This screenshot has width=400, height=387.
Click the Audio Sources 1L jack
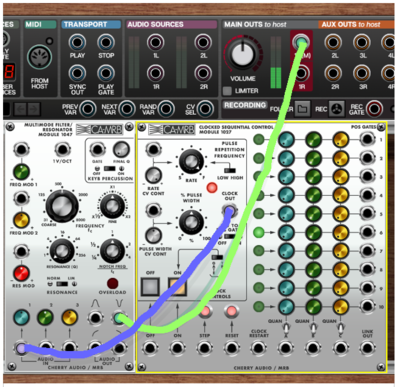click(155, 42)
